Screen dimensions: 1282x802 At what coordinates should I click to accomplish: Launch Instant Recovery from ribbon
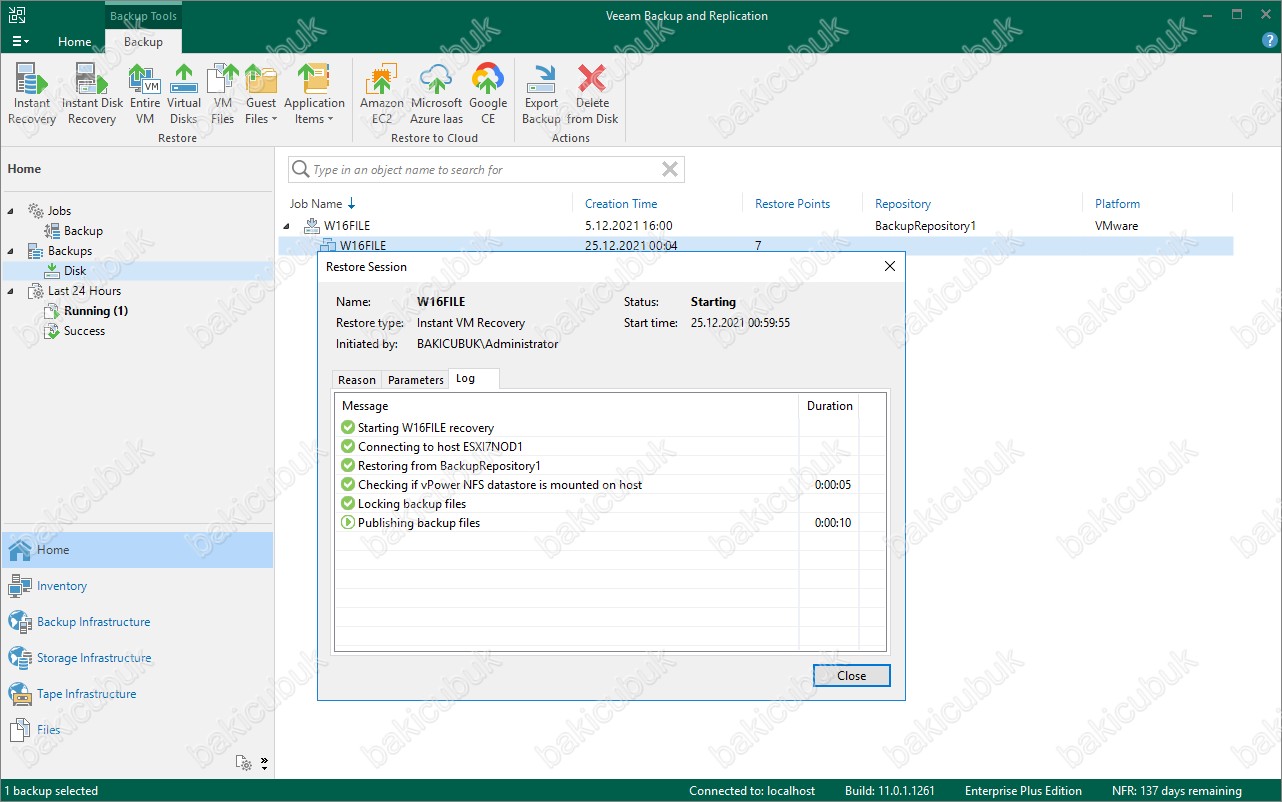pyautogui.click(x=32, y=95)
